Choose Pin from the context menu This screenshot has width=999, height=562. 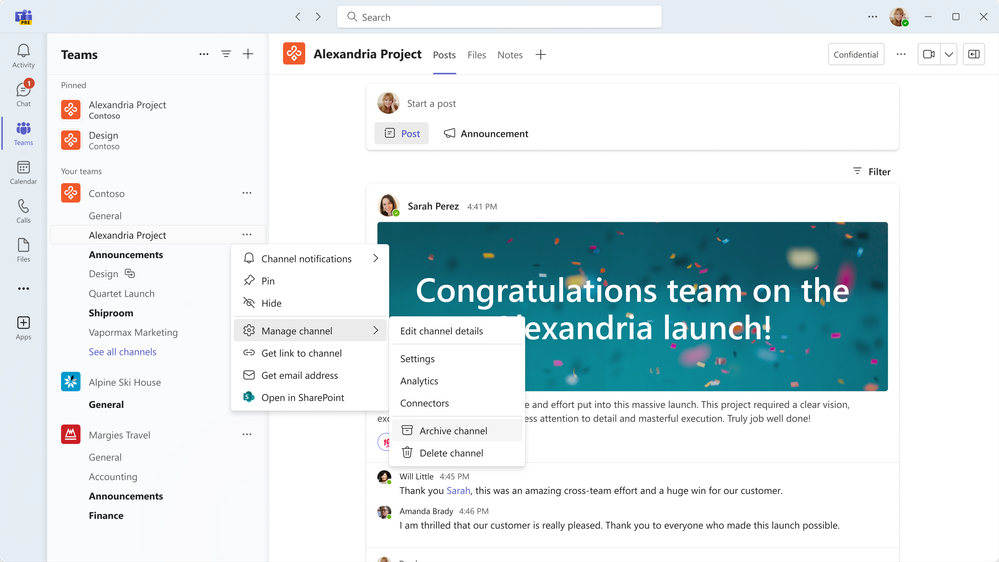[x=310, y=280]
